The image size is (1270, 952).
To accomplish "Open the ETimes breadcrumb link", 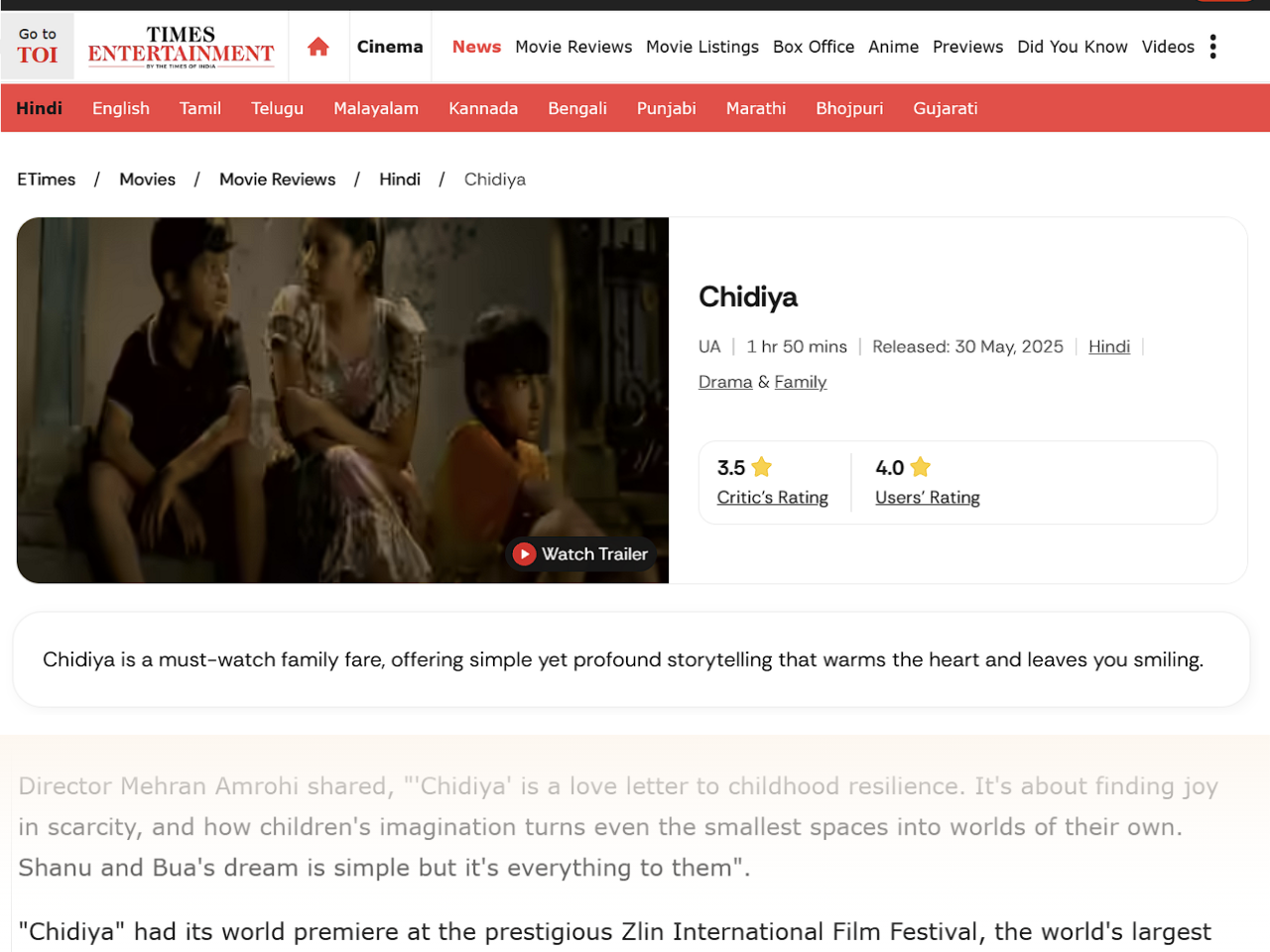I will [47, 179].
